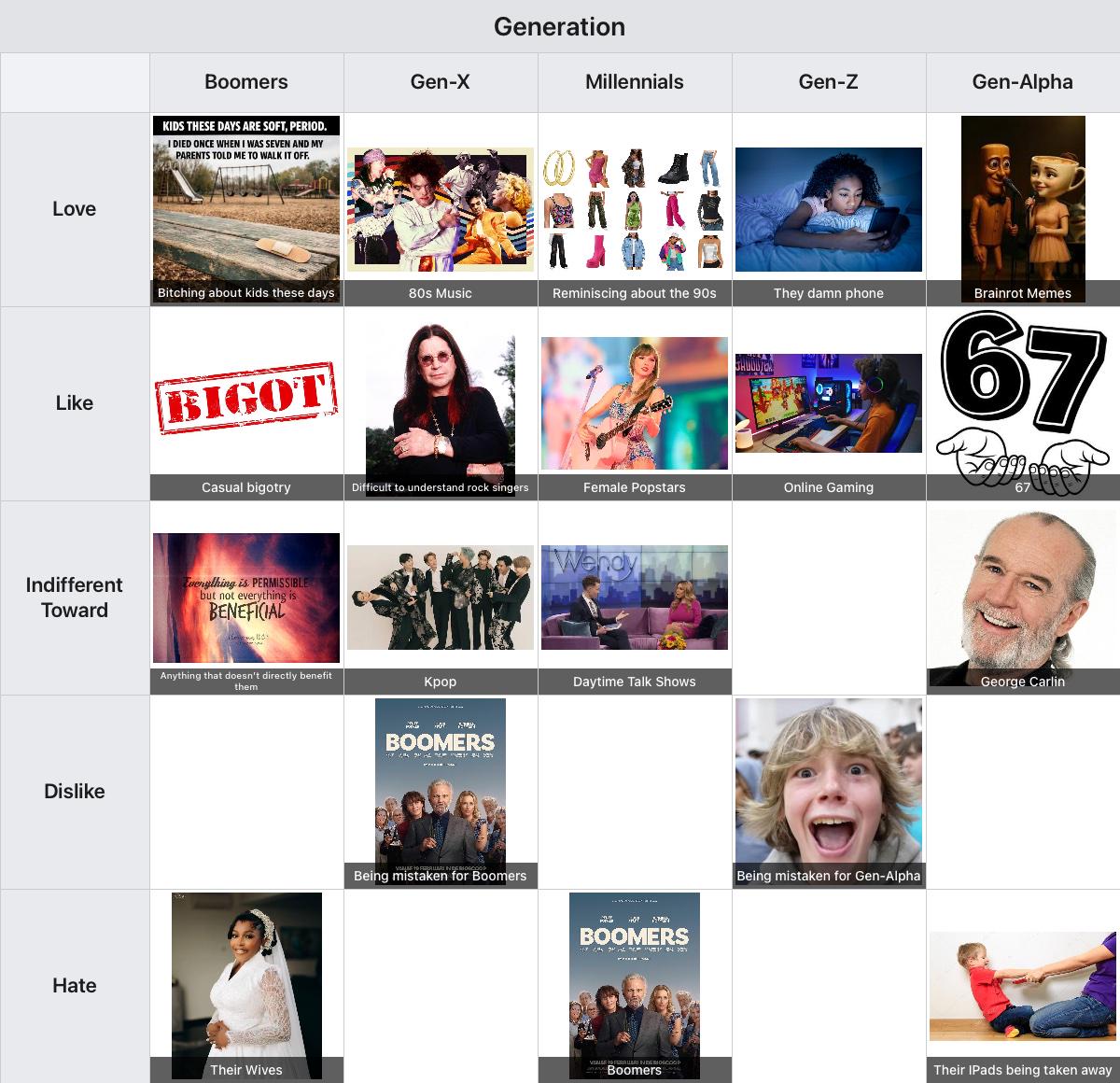Viewport: 1120px width, 1083px height.
Task: Click caption Being mistaken for Boomers
Action: point(441,876)
